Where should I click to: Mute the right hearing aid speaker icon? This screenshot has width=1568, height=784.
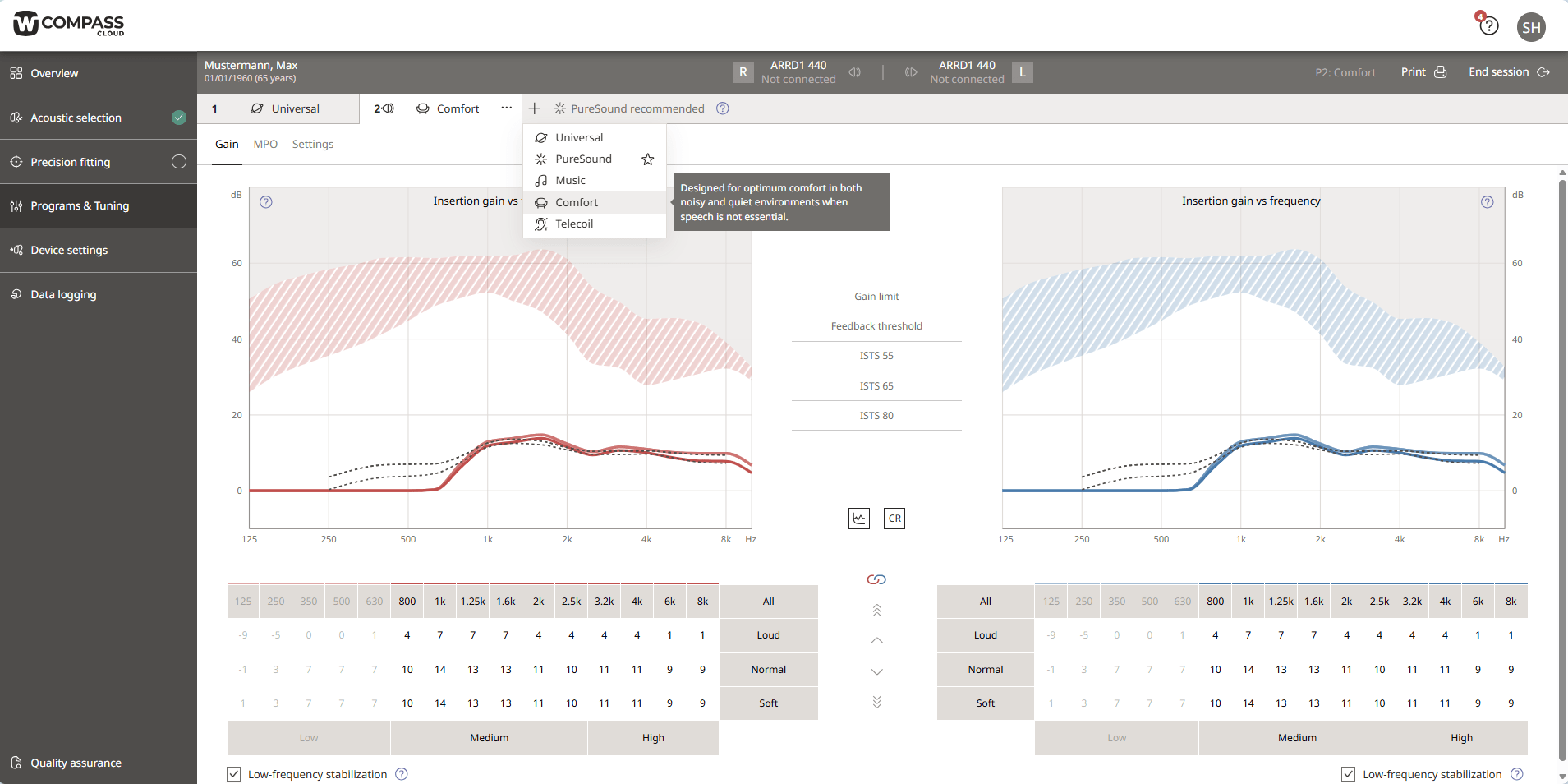pyautogui.click(x=854, y=72)
